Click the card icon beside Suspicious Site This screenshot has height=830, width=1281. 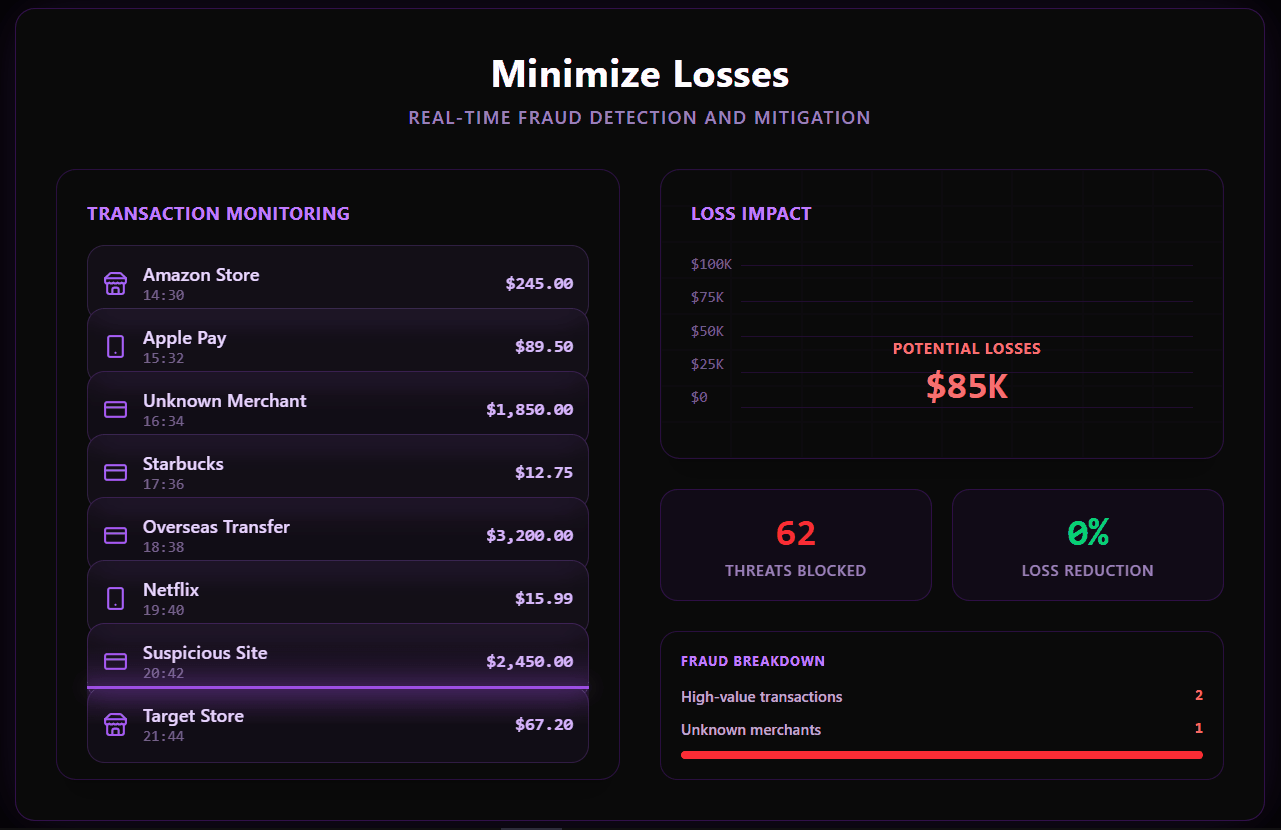[x=116, y=662]
